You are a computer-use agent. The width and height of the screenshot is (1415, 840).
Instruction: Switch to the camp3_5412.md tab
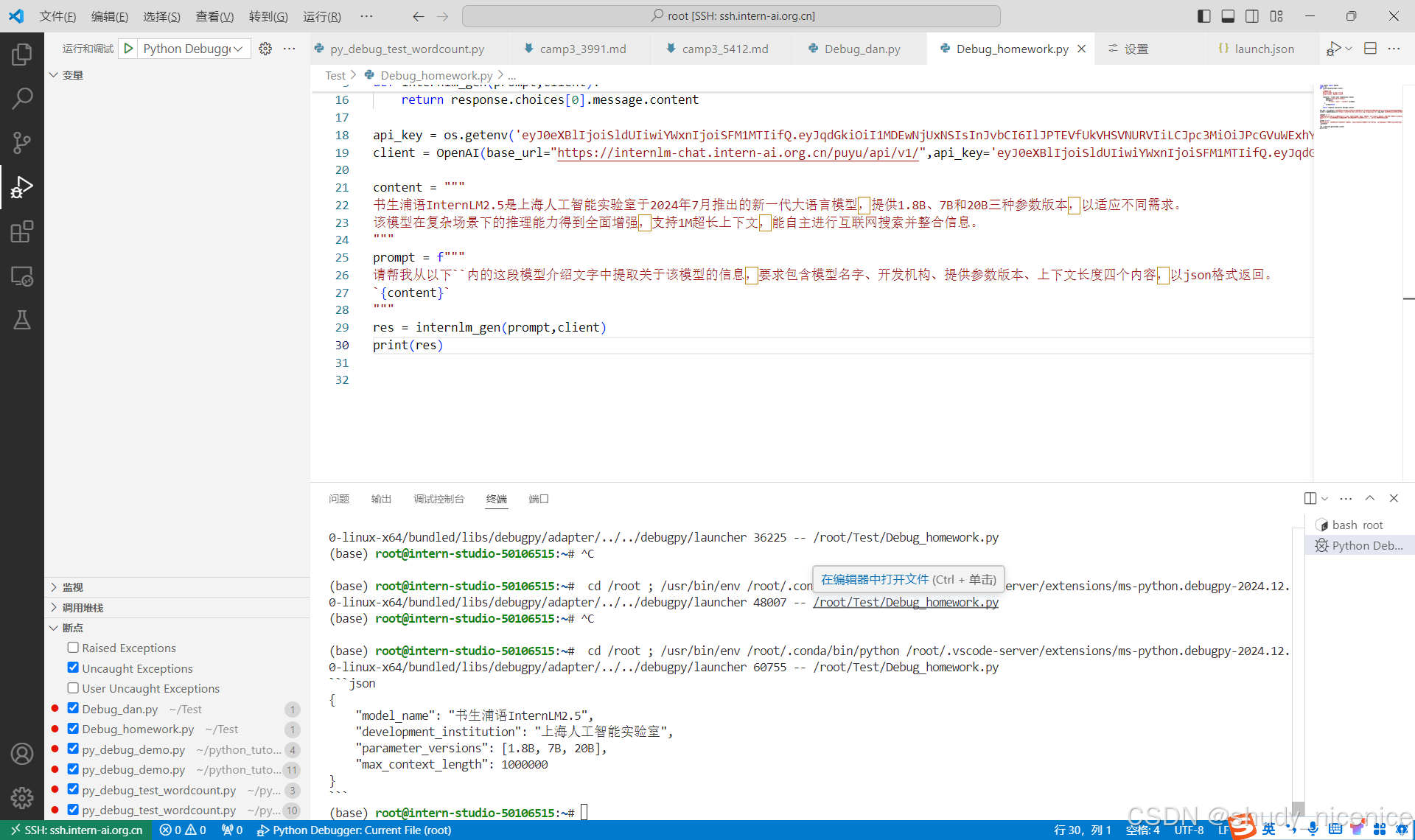[x=724, y=49]
